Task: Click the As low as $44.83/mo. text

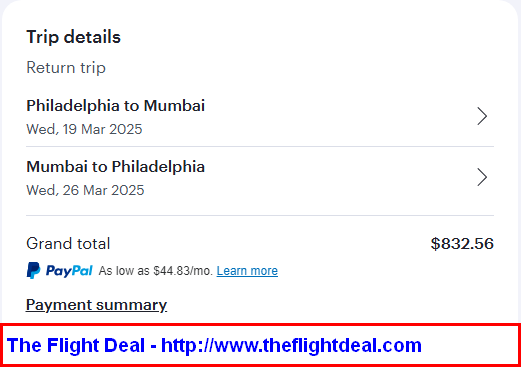Action: click(156, 271)
